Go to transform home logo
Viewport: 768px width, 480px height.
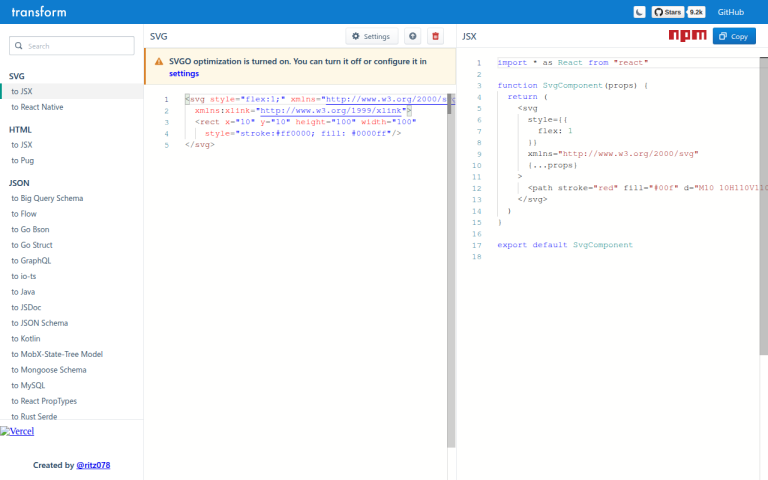coord(39,12)
